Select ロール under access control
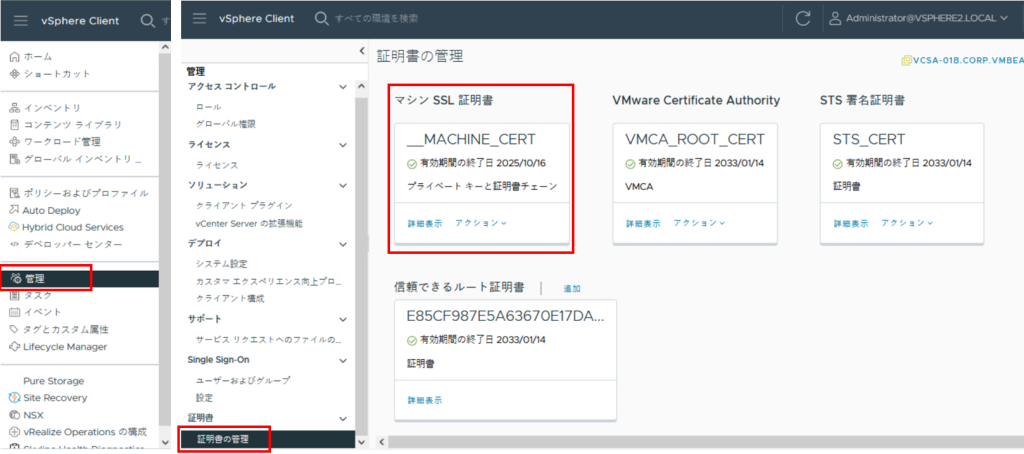 (208, 106)
